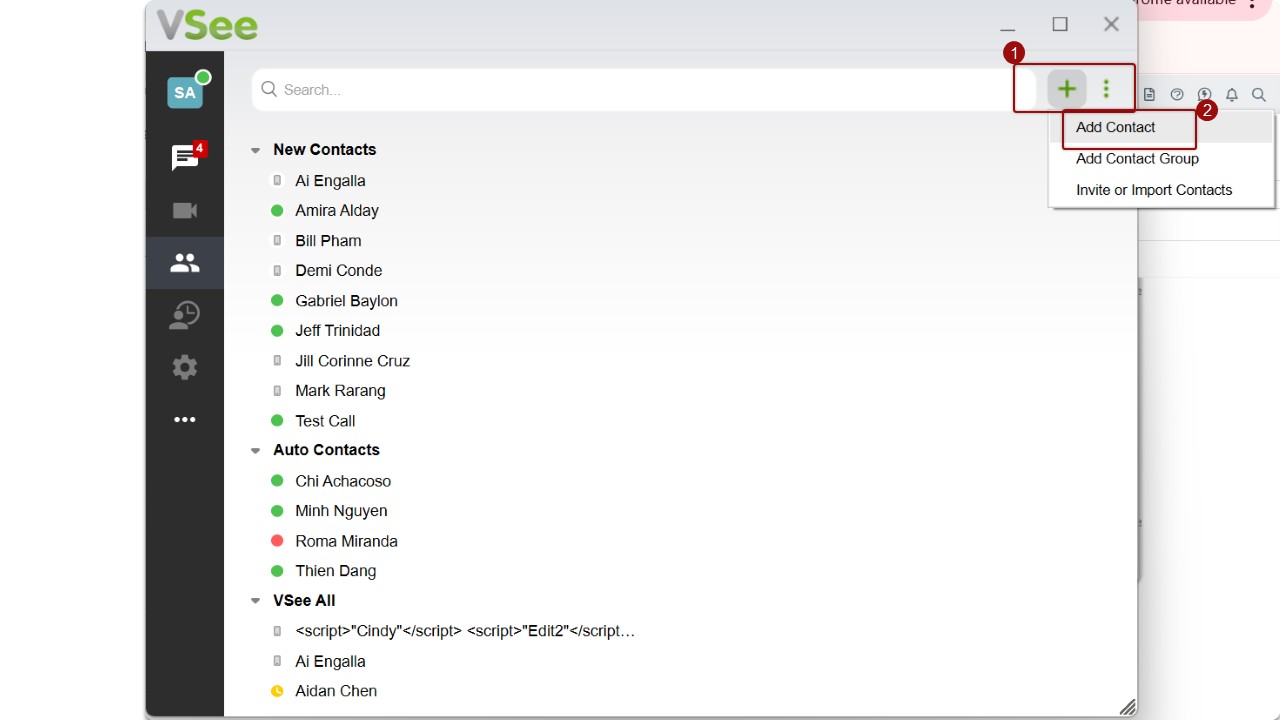Open the green three-dot more options menu
Image resolution: width=1280 pixels, height=720 pixels.
click(x=1106, y=89)
